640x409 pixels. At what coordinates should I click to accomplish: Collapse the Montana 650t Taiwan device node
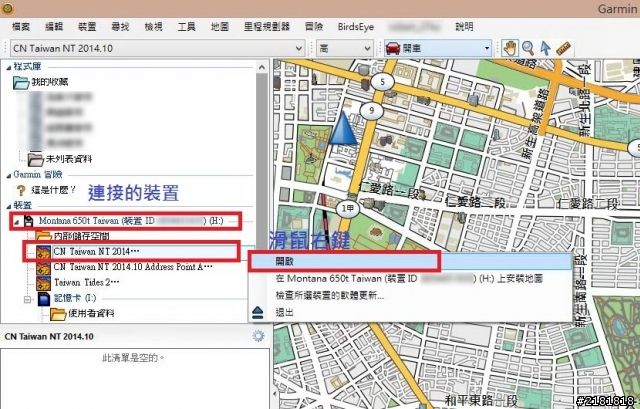(17, 222)
